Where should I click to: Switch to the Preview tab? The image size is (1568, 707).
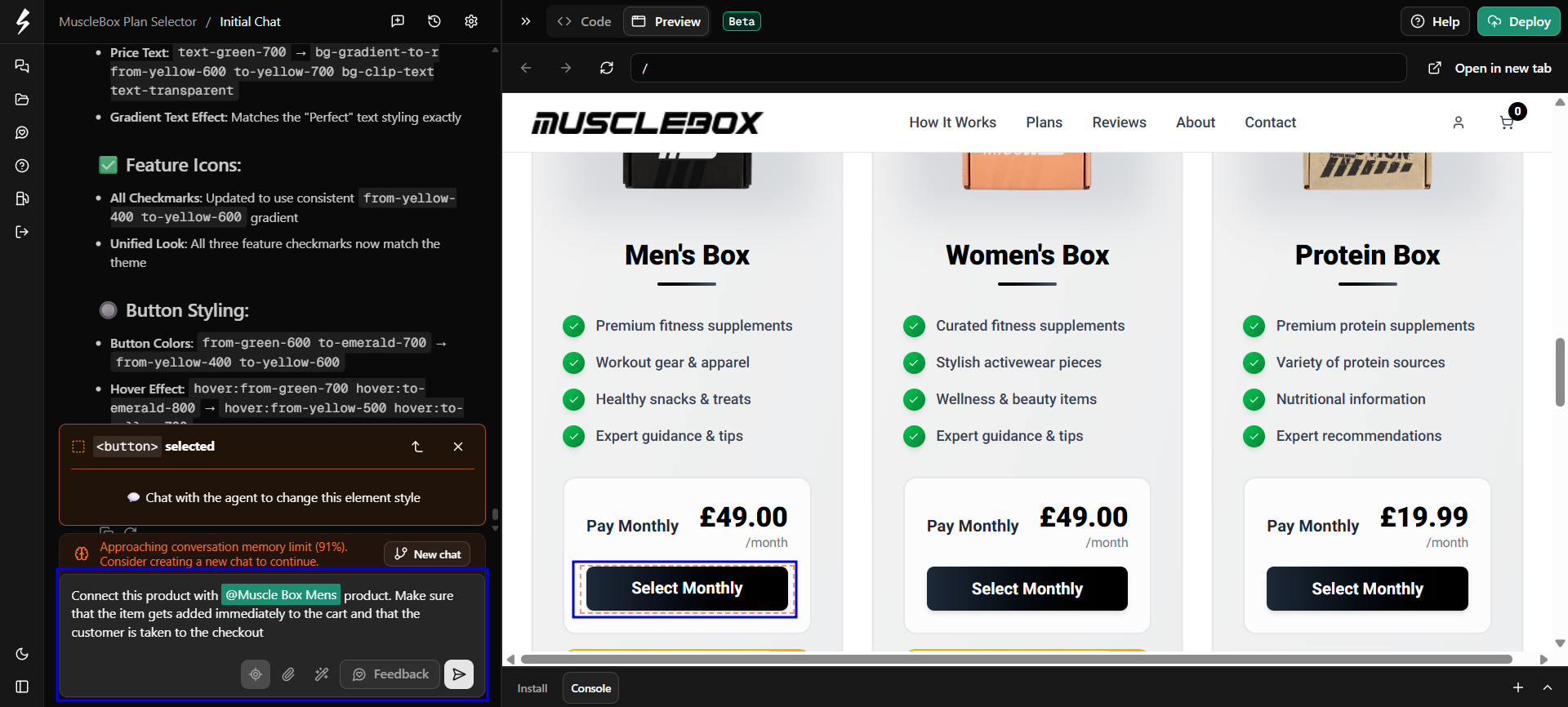666,21
